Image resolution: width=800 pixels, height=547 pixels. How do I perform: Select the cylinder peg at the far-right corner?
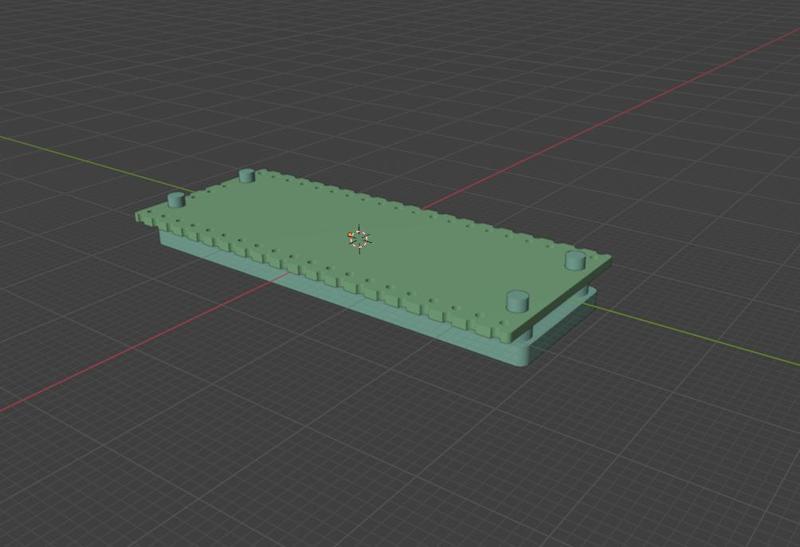(576, 260)
